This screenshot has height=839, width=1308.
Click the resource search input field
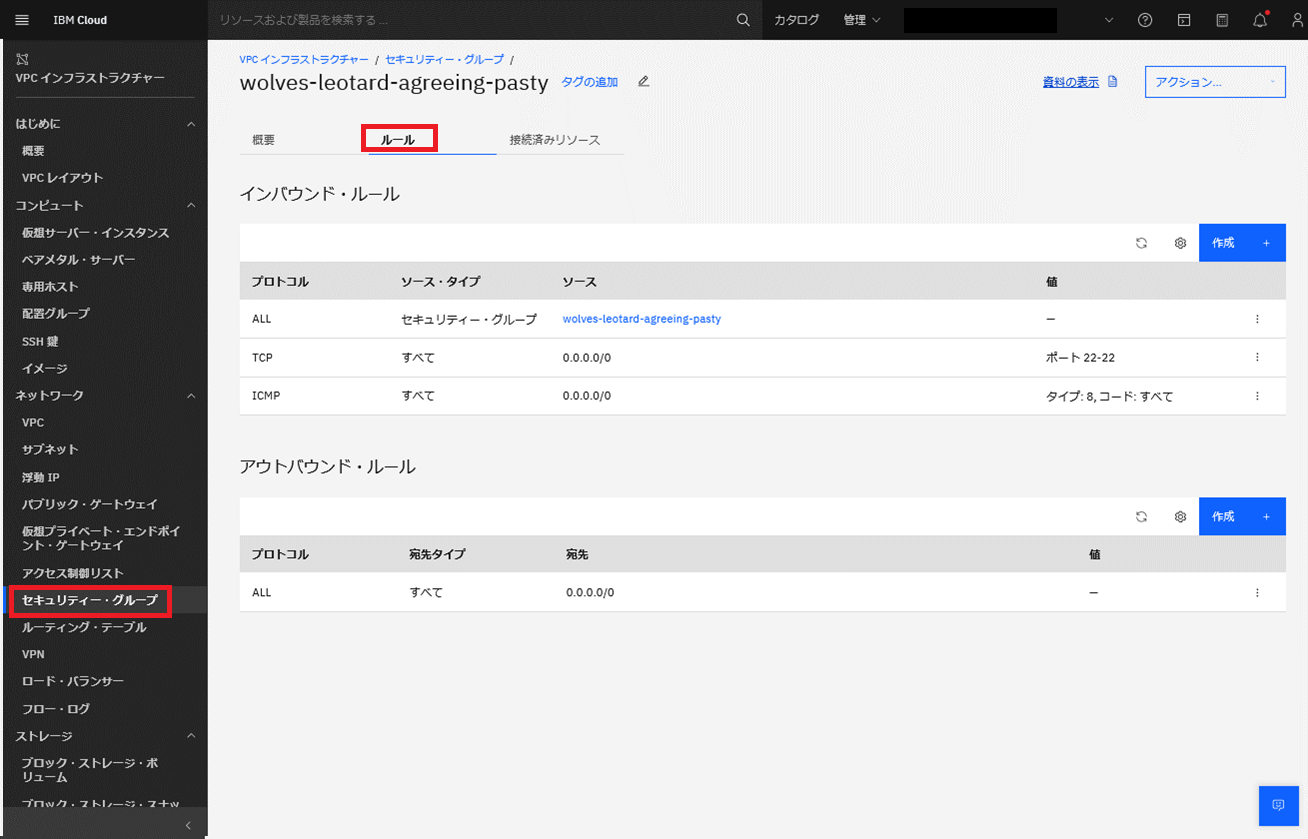[470, 20]
